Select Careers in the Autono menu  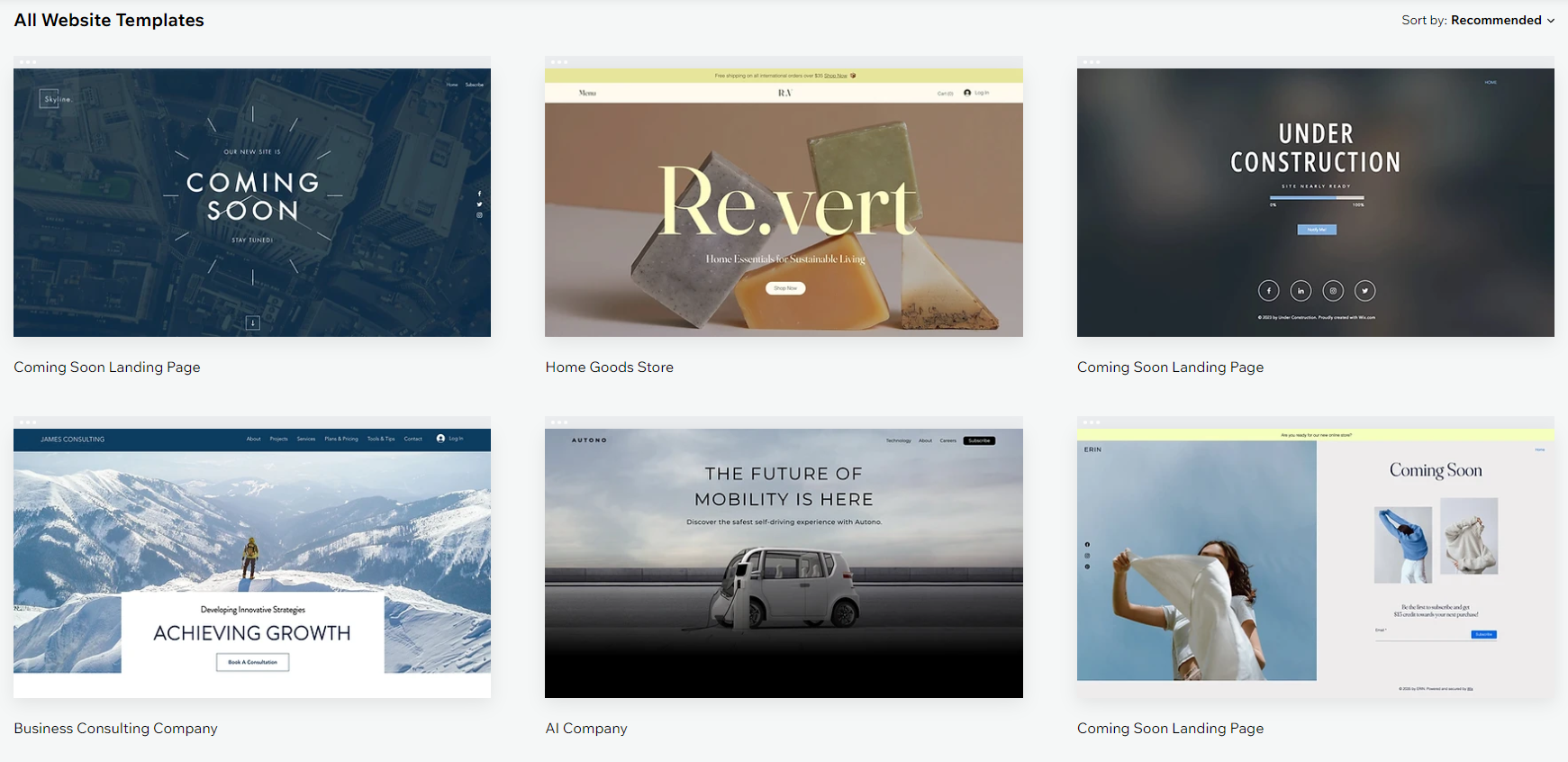(948, 440)
